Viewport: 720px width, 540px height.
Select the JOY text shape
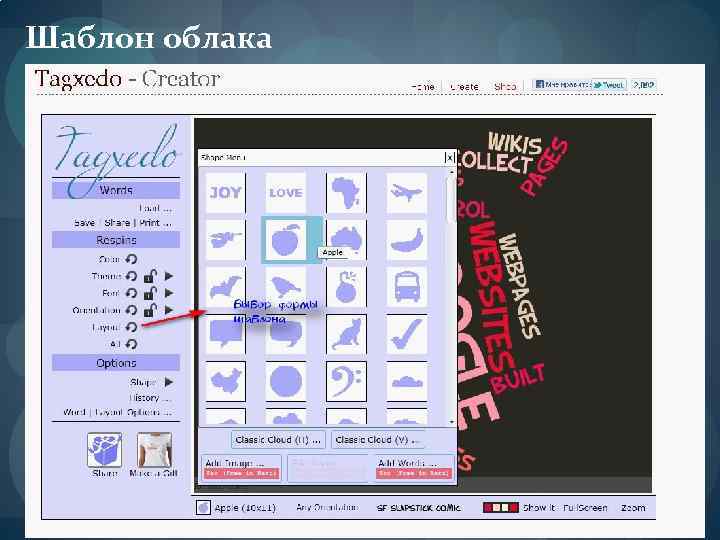point(225,192)
